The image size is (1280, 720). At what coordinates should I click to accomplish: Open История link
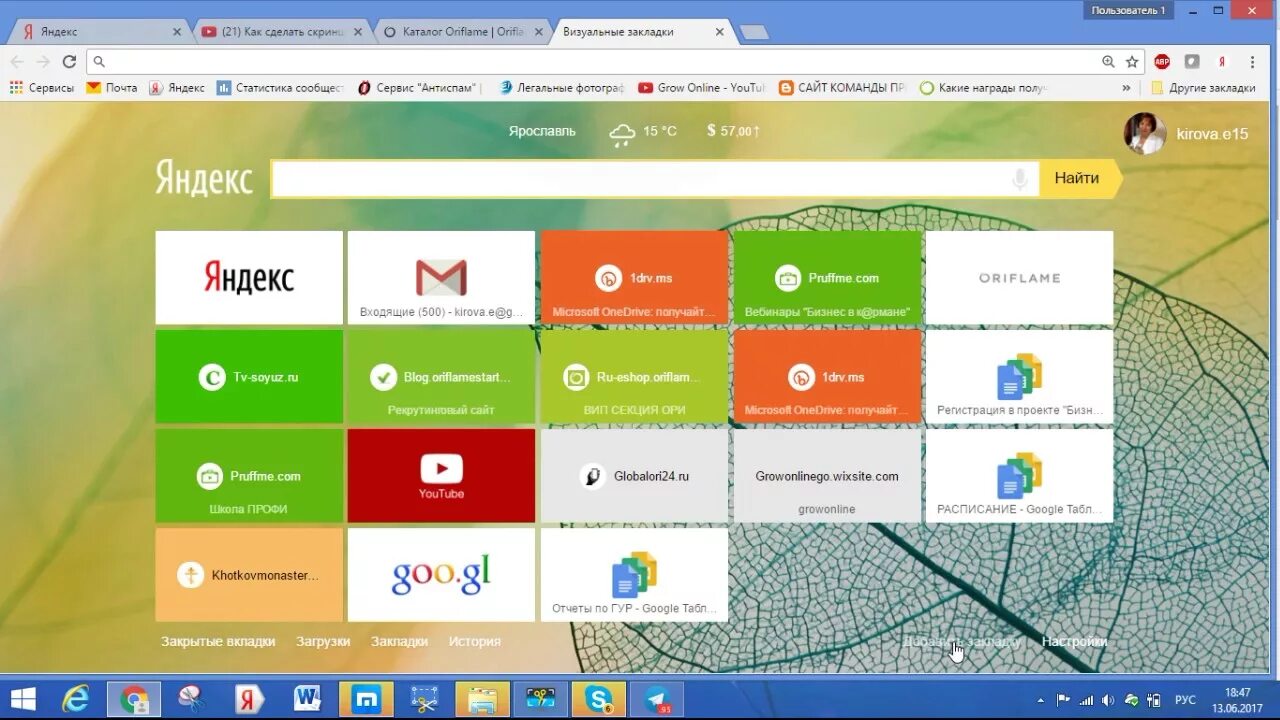(x=475, y=642)
